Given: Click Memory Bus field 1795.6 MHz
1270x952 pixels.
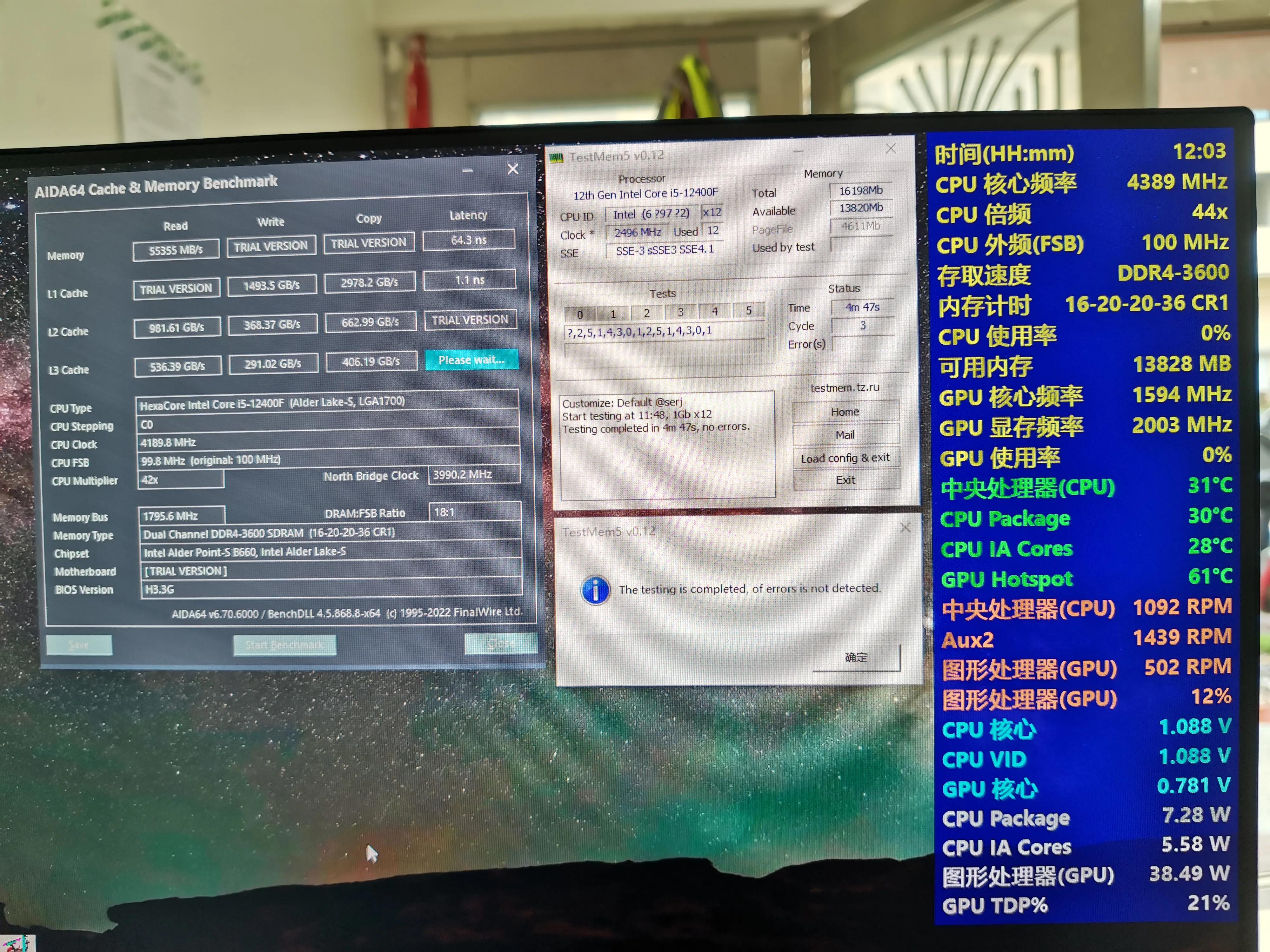Looking at the screenshot, I should point(181,515).
